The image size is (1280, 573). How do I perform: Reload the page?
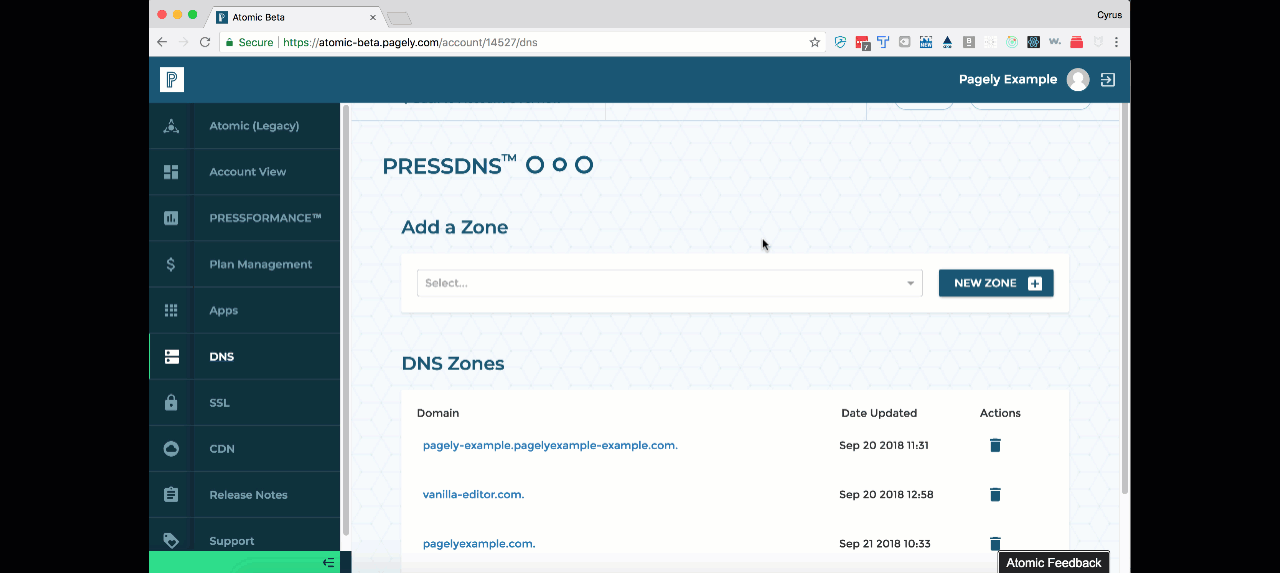pyautogui.click(x=205, y=42)
